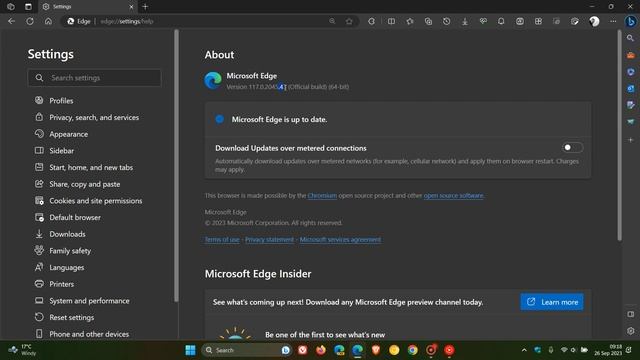Image resolution: width=640 pixels, height=360 pixels.
Task: Click the Learn more button
Action: point(552,302)
